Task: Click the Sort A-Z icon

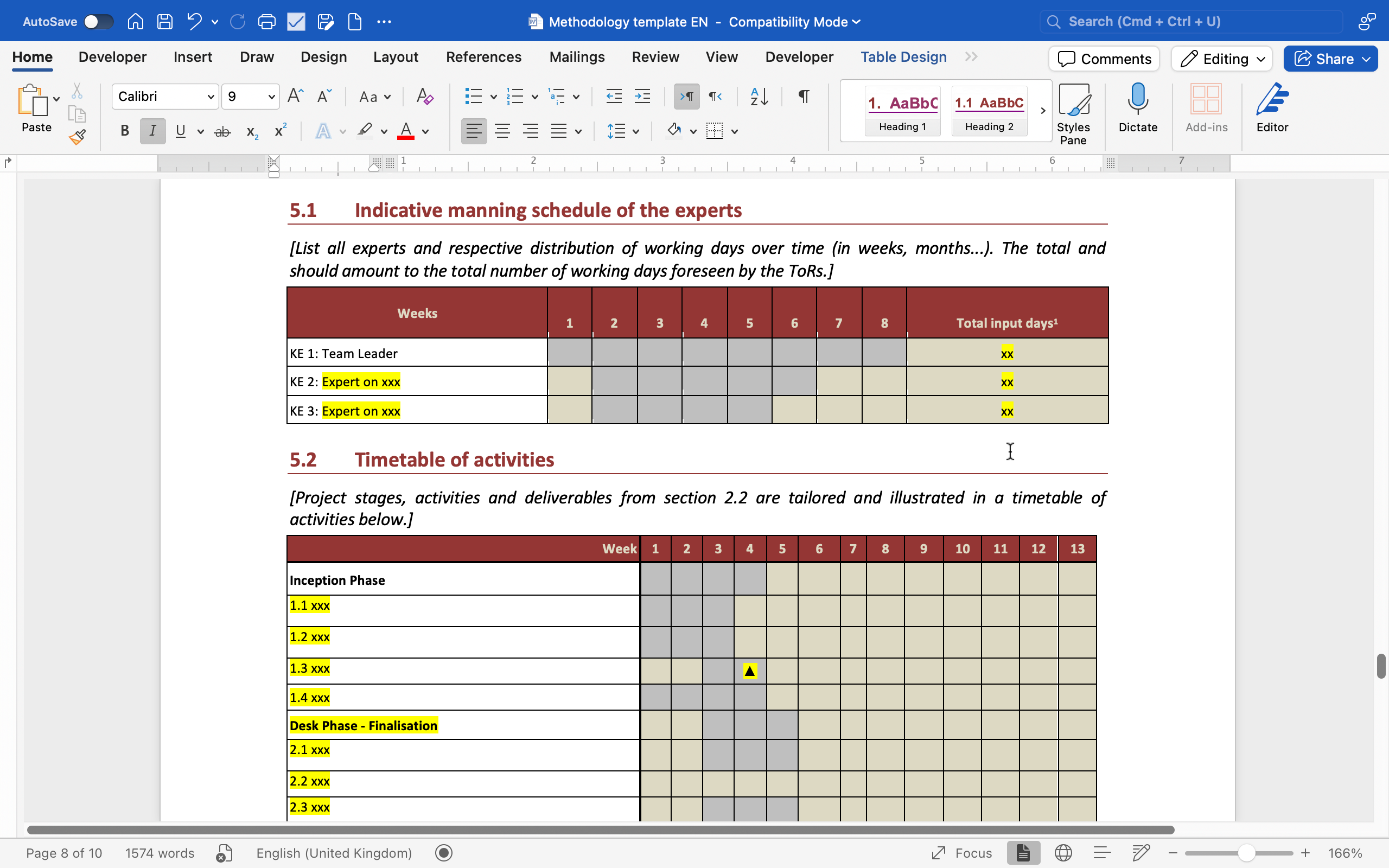Action: [x=759, y=97]
